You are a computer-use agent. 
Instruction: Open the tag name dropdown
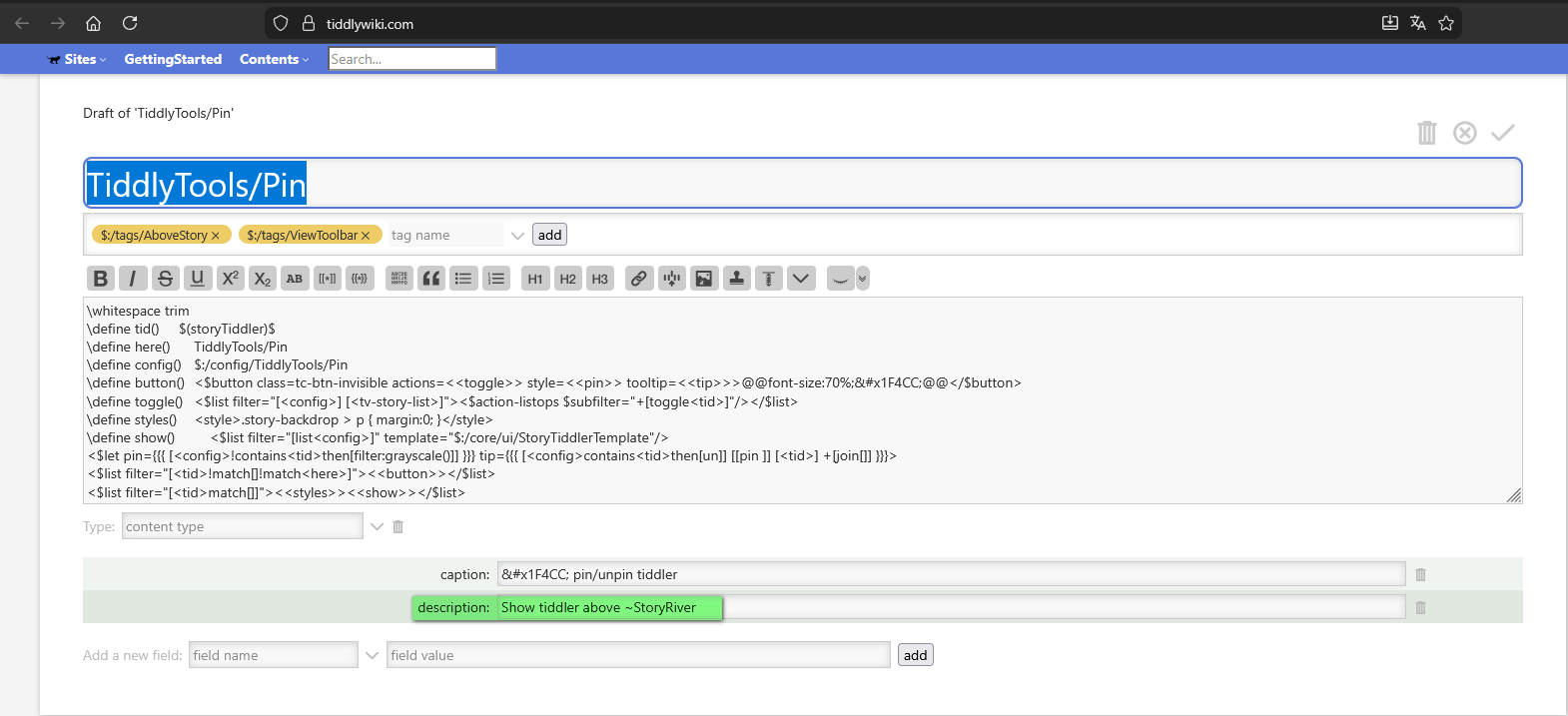coord(517,236)
